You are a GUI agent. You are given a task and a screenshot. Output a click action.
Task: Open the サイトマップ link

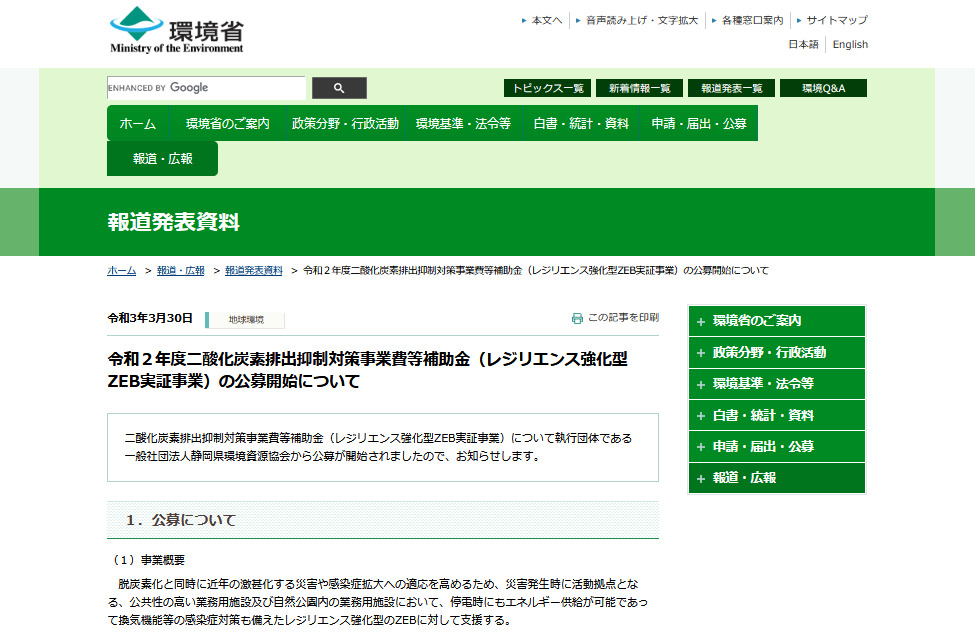point(837,20)
